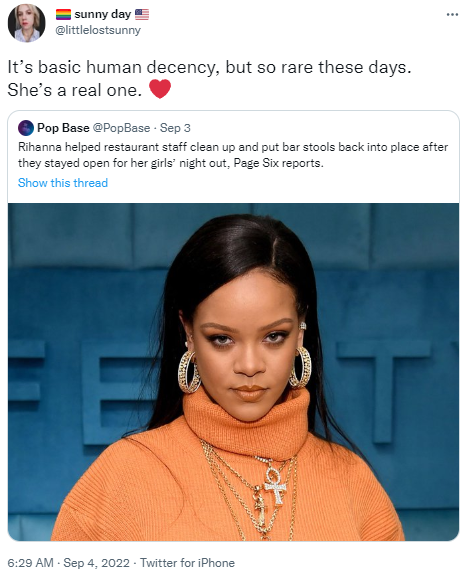Viewport: 466px width, 573px height.
Task: Click the Twitter for iPhone source label
Action: [187, 562]
